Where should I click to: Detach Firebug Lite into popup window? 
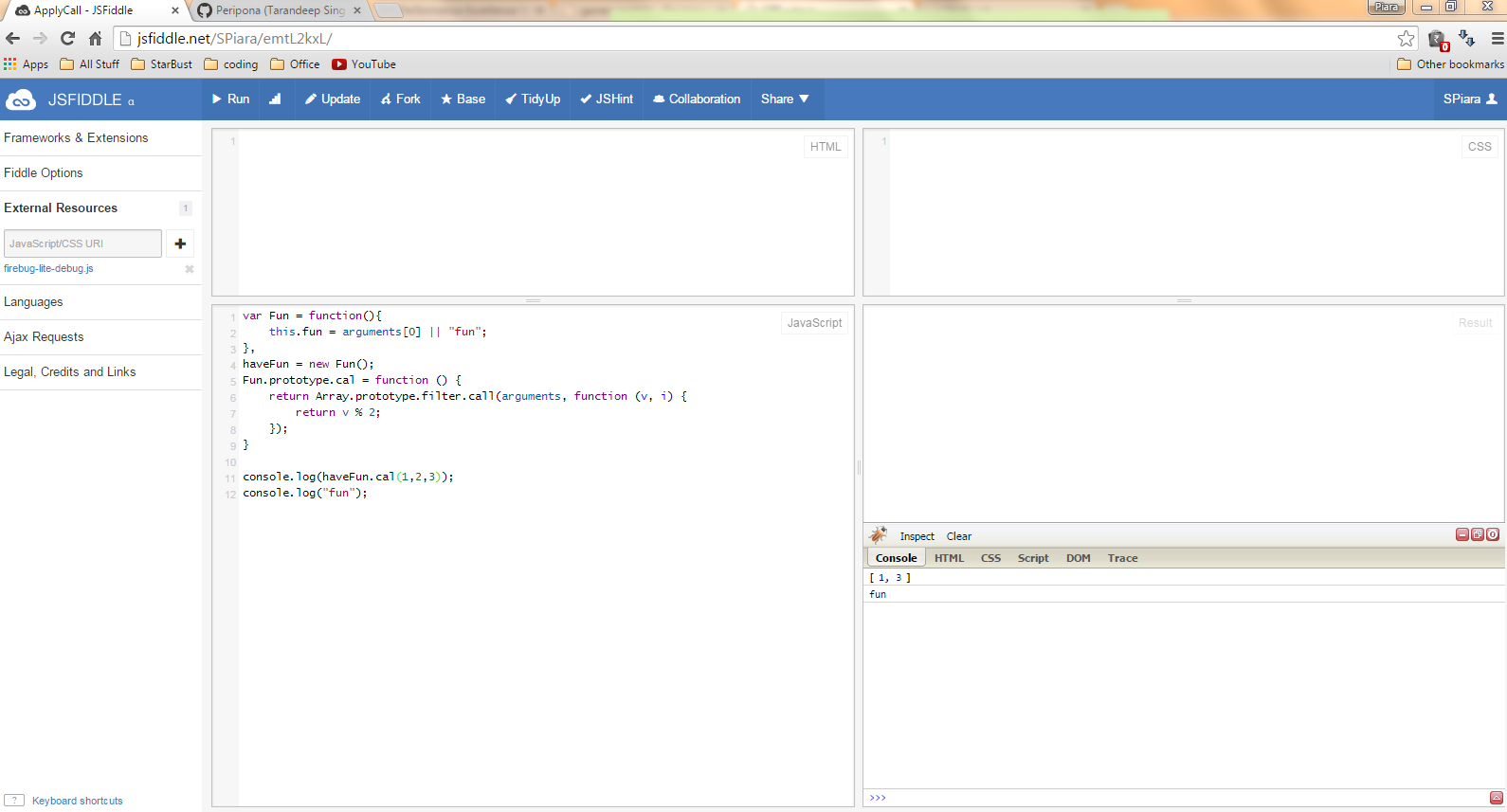(x=1477, y=534)
